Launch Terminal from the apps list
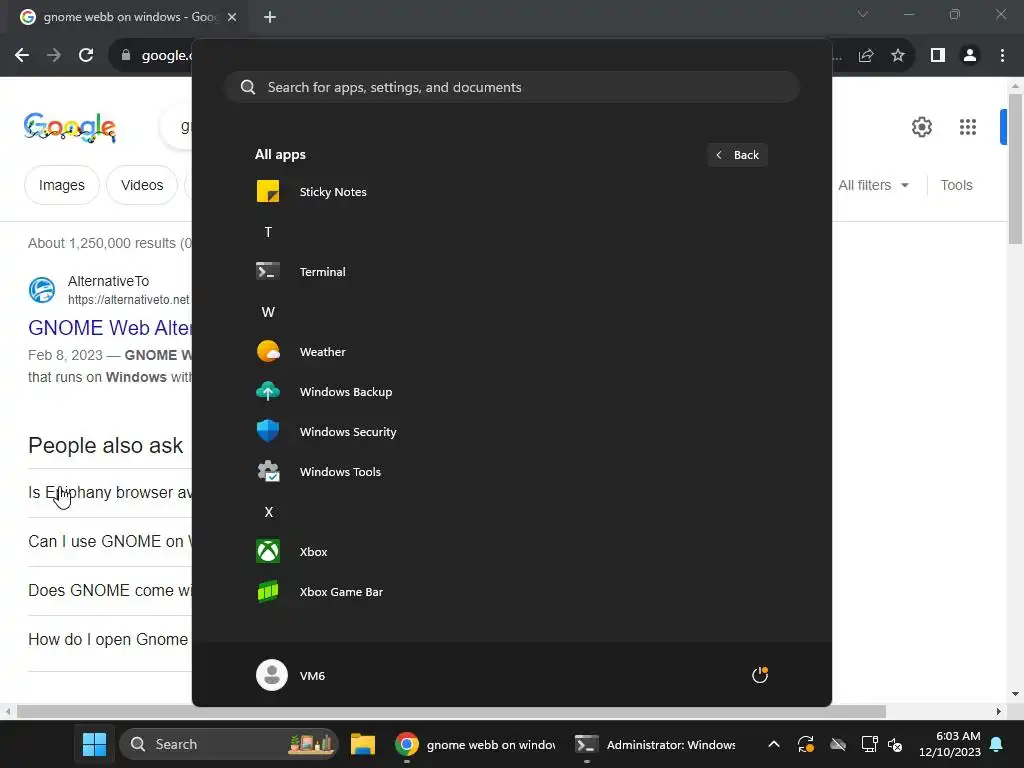This screenshot has width=1024, height=768. point(511,272)
